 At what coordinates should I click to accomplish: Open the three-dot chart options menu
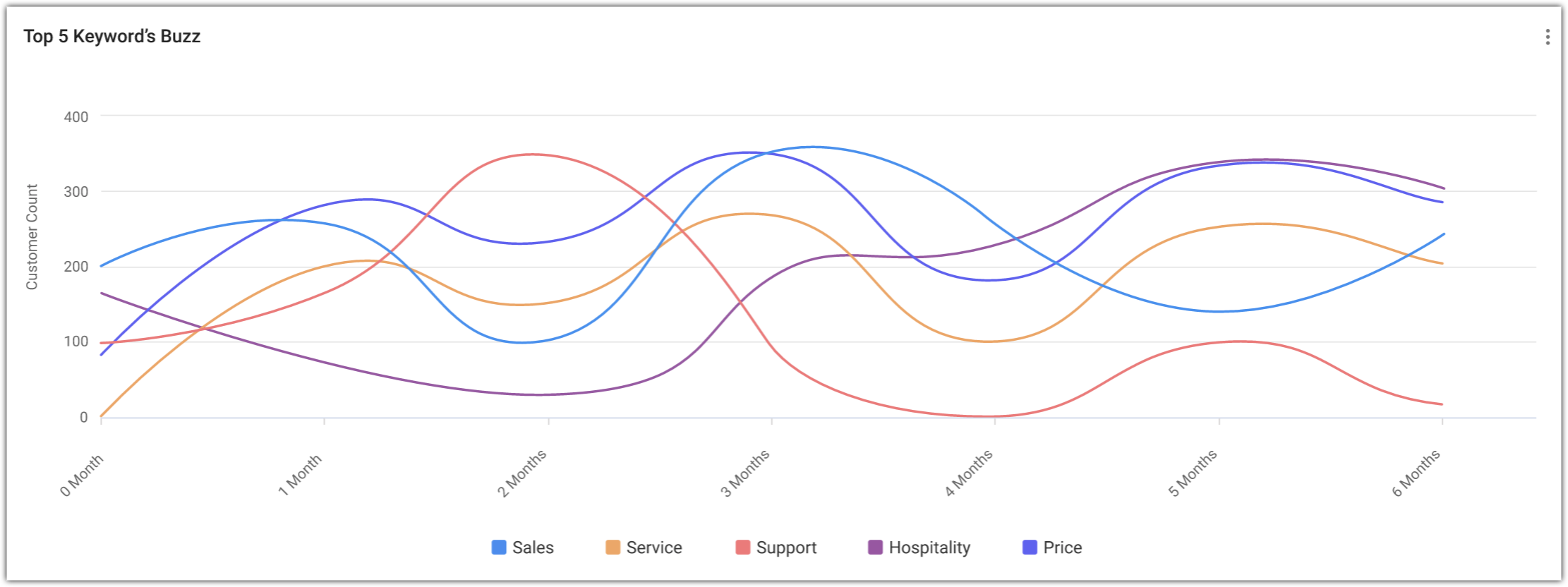(1547, 37)
